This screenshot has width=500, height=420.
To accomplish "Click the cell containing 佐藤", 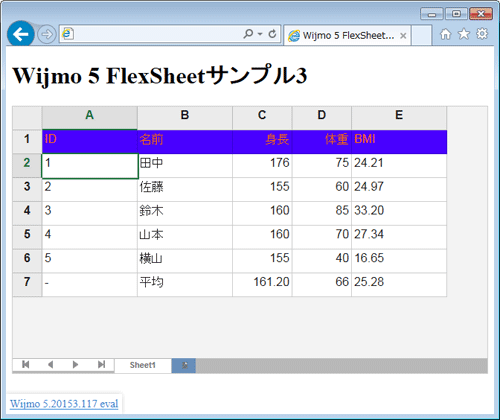I will click(185, 189).
